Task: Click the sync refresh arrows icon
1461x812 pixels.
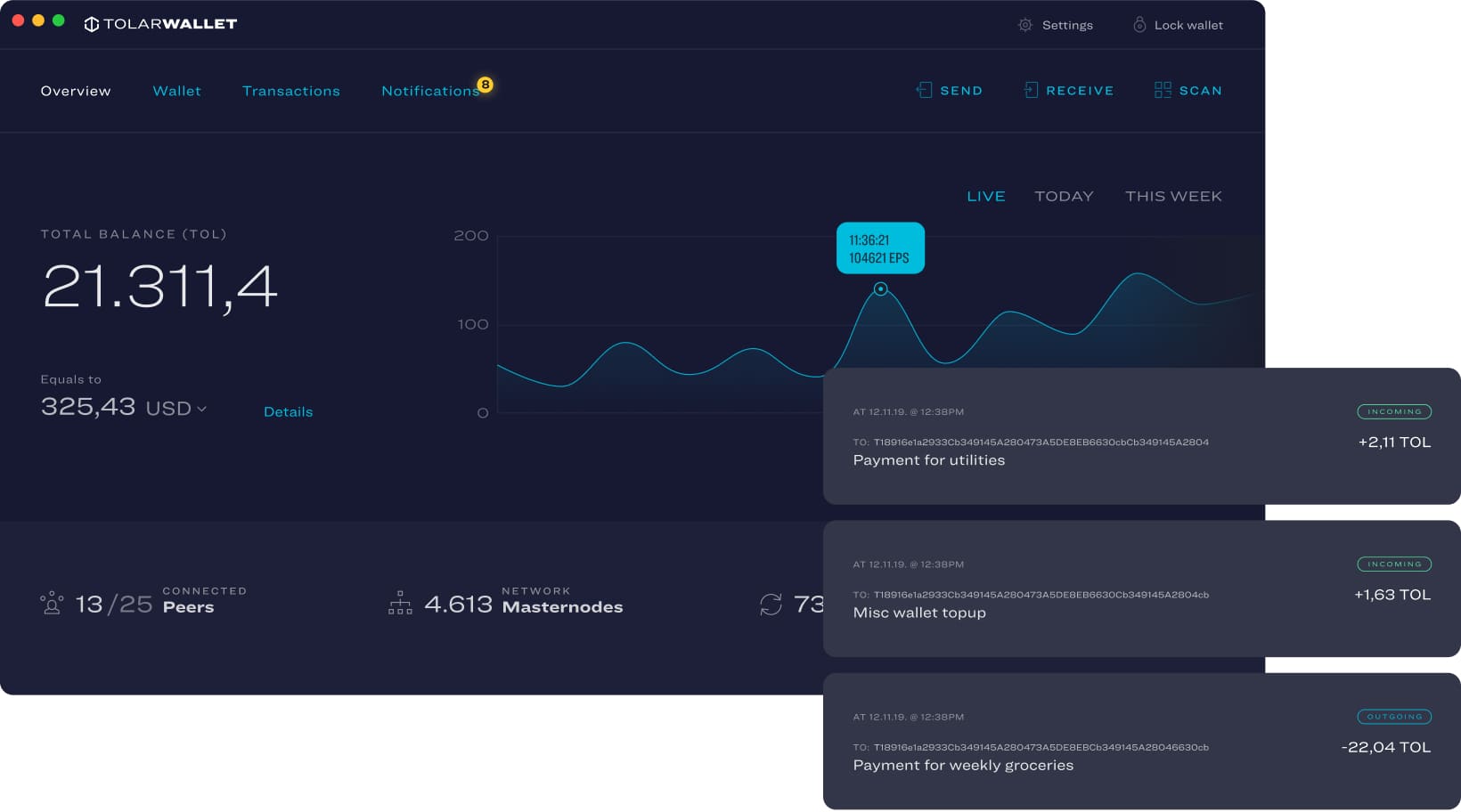Action: click(x=771, y=605)
